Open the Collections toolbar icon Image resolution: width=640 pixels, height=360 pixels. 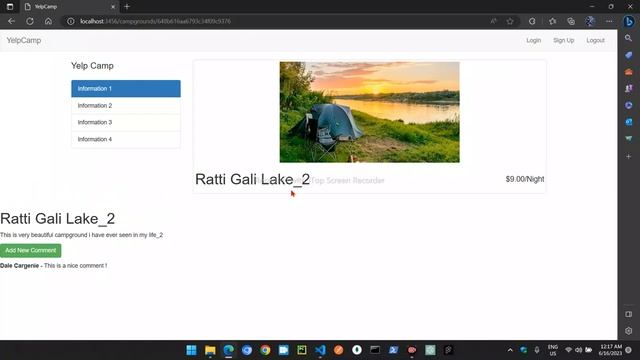571,21
